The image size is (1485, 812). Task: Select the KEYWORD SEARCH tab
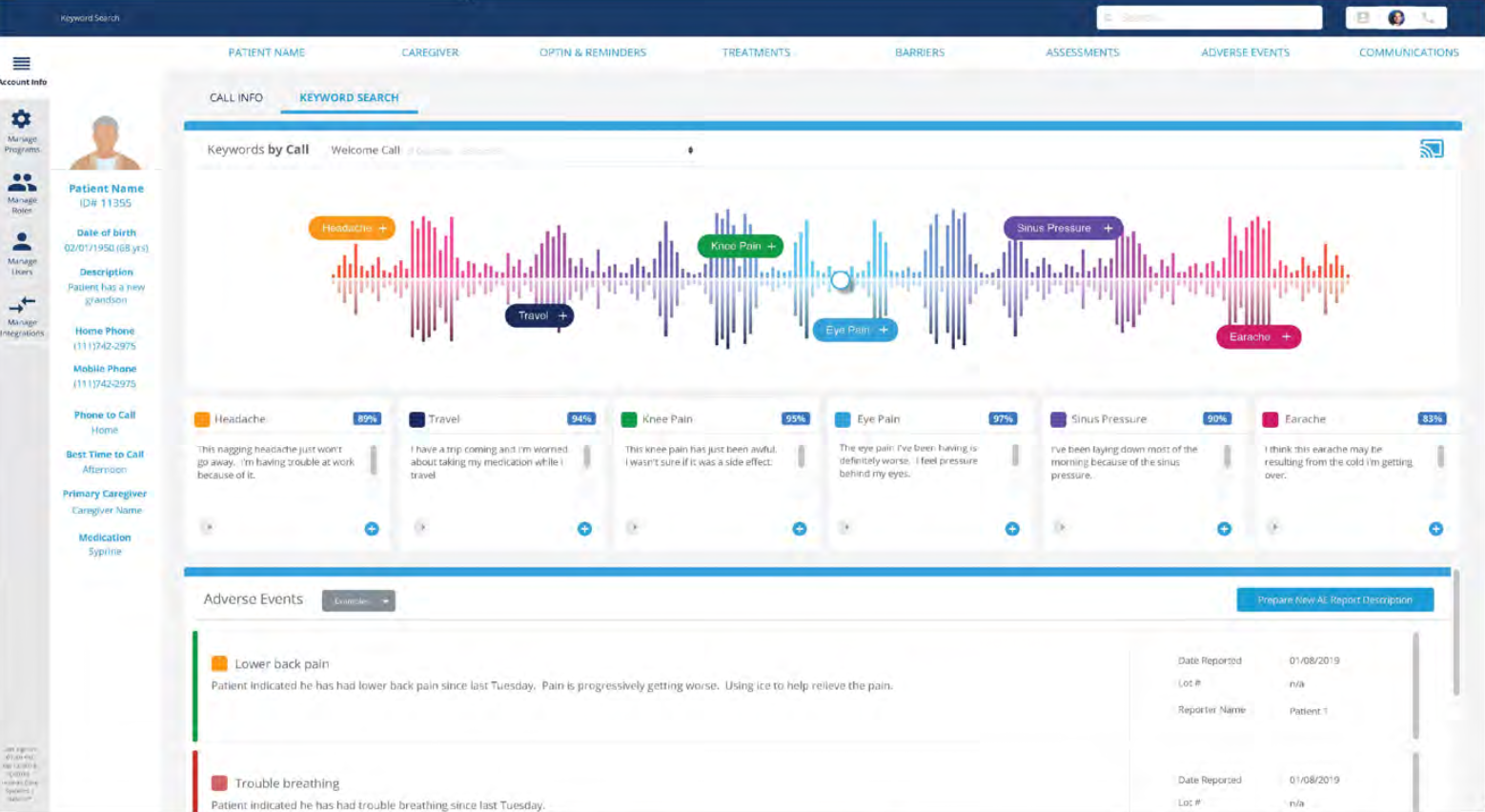[x=349, y=97]
